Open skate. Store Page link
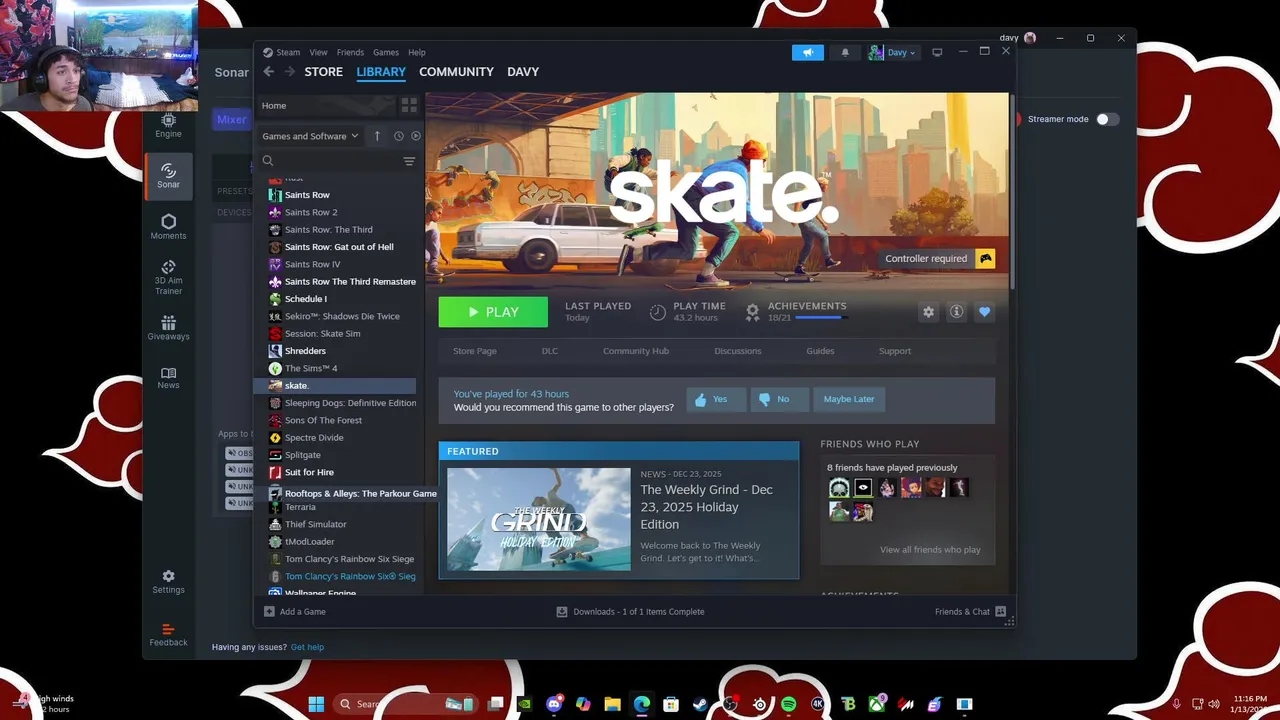1280x720 pixels. pos(475,351)
